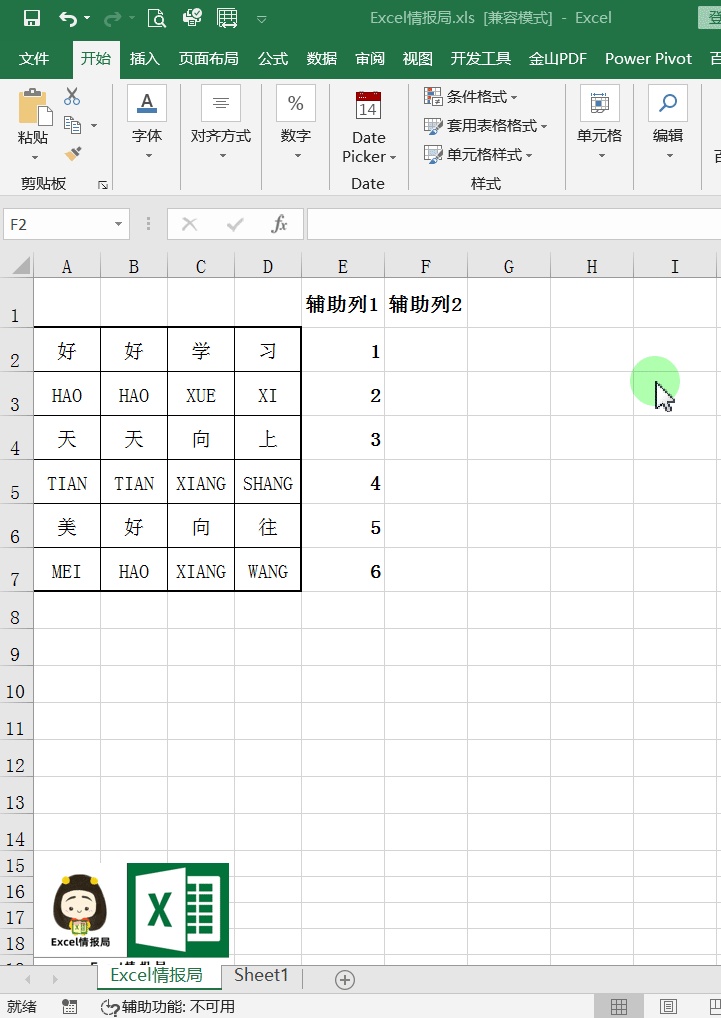Image resolution: width=721 pixels, height=1018 pixels.
Task: Open the 开发工具 ribbon tab
Action: (481, 59)
